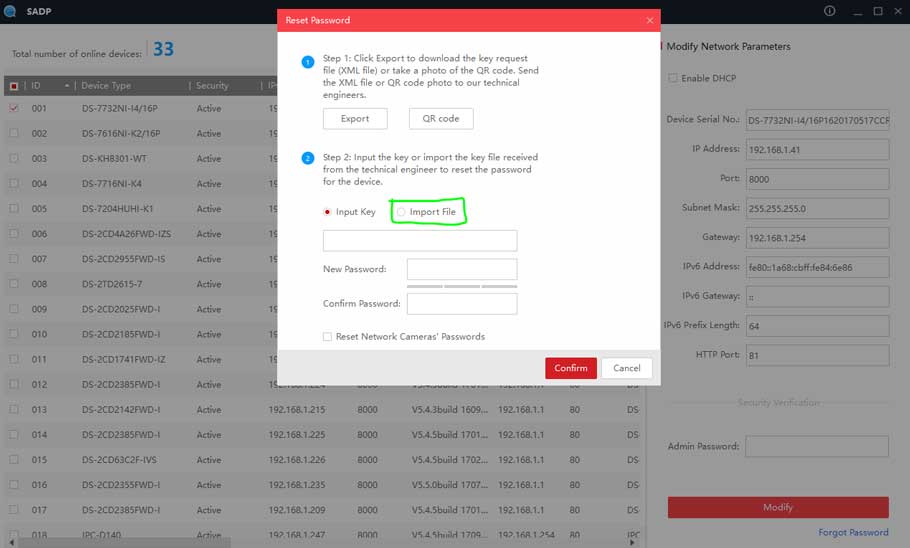Image resolution: width=910 pixels, height=548 pixels.
Task: Sort devices by ID column arrow
Action: (66, 86)
